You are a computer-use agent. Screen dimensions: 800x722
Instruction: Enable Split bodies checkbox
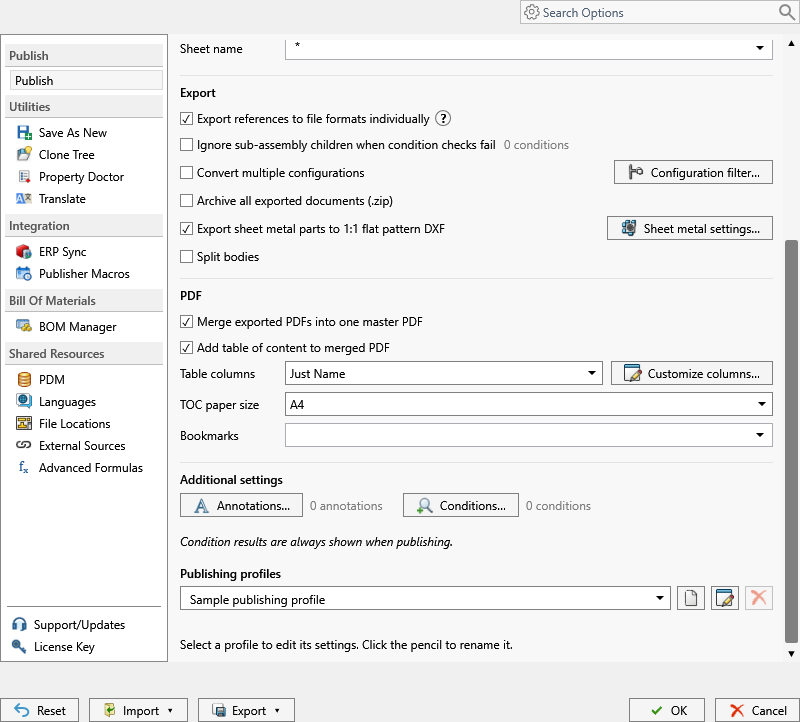pyautogui.click(x=187, y=257)
